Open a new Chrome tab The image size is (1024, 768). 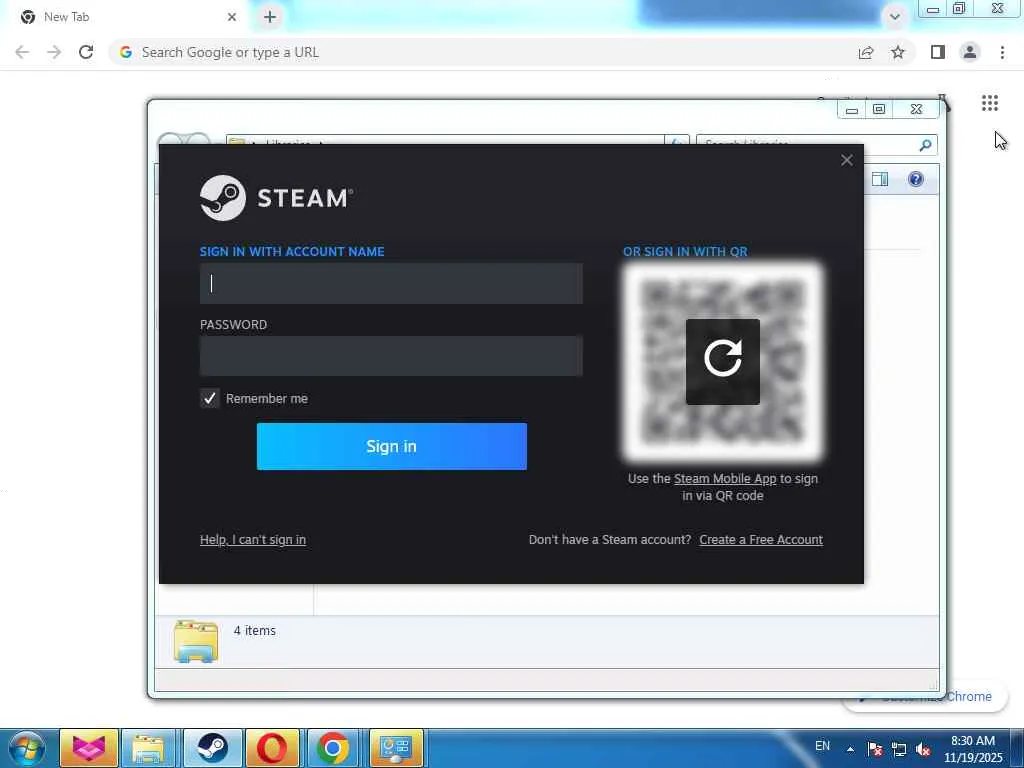coord(270,17)
